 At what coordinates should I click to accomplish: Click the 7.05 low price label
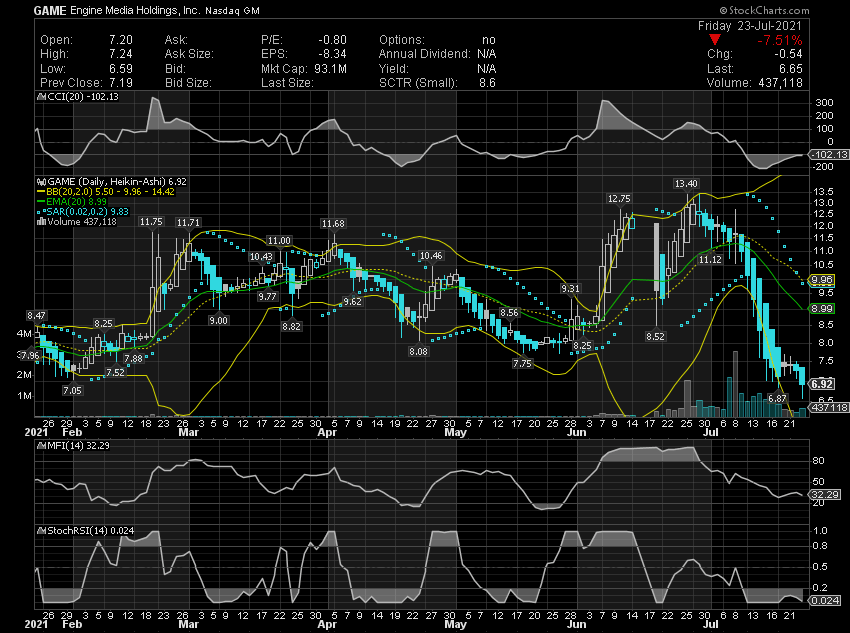[72, 391]
